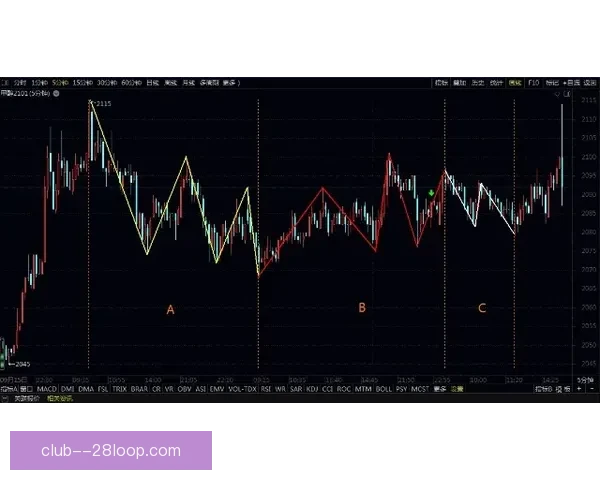
Task: Click the 2115 high price label
Action: 103,103
